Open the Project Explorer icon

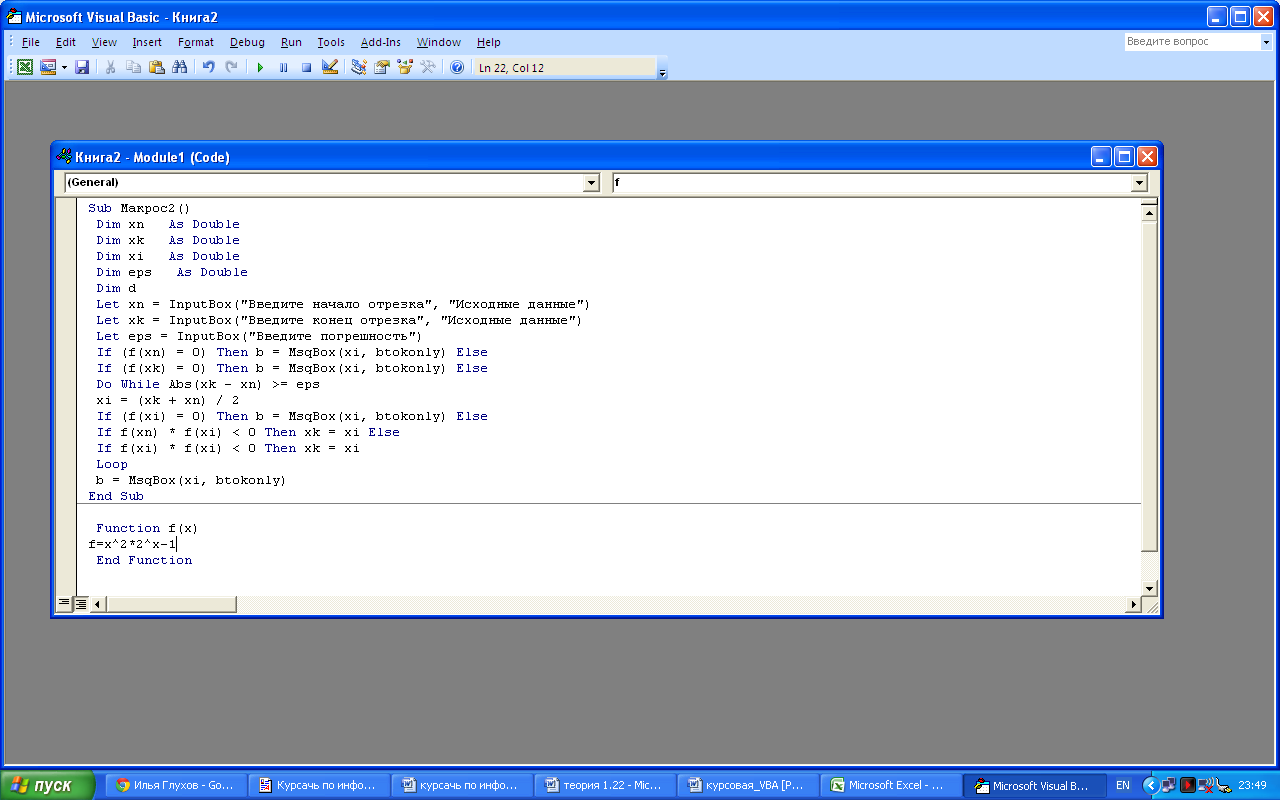[359, 67]
